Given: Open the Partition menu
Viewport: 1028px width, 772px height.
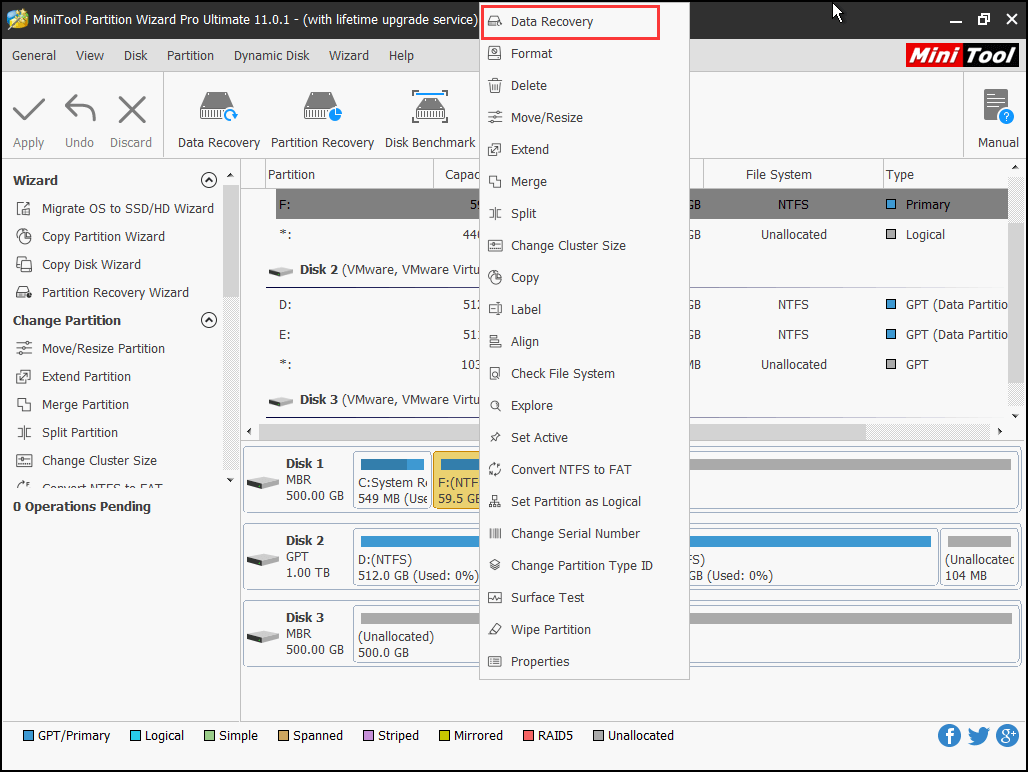Looking at the screenshot, I should click(190, 56).
